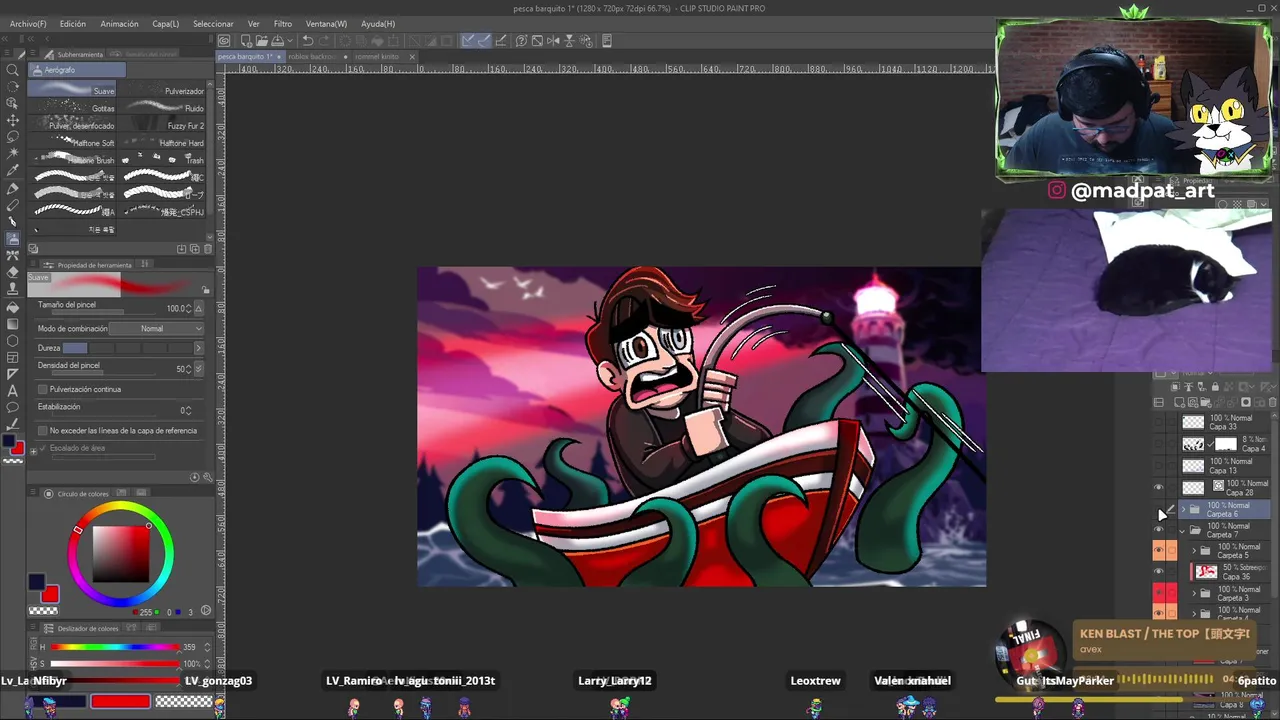The height and width of the screenshot is (720, 1280).
Task: Open Modo de combinación Normal dropdown
Action: point(156,328)
